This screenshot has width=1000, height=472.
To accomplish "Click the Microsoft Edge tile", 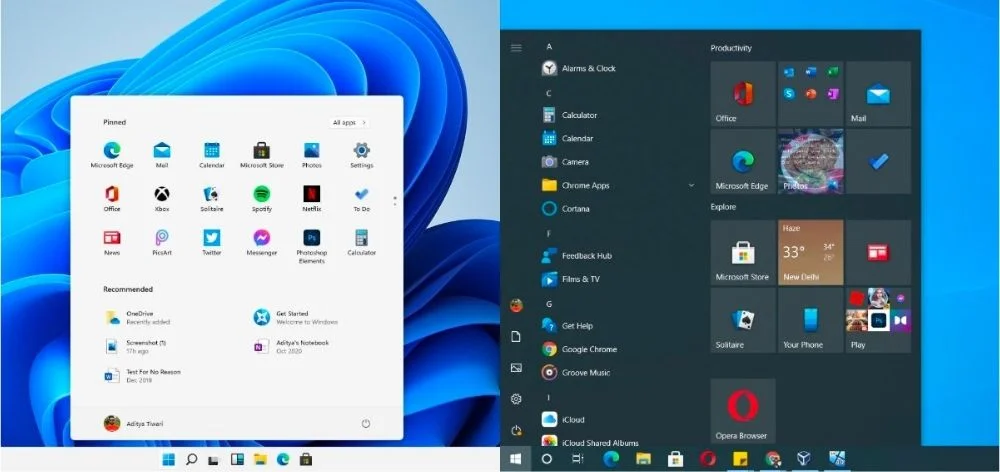I will click(743, 161).
